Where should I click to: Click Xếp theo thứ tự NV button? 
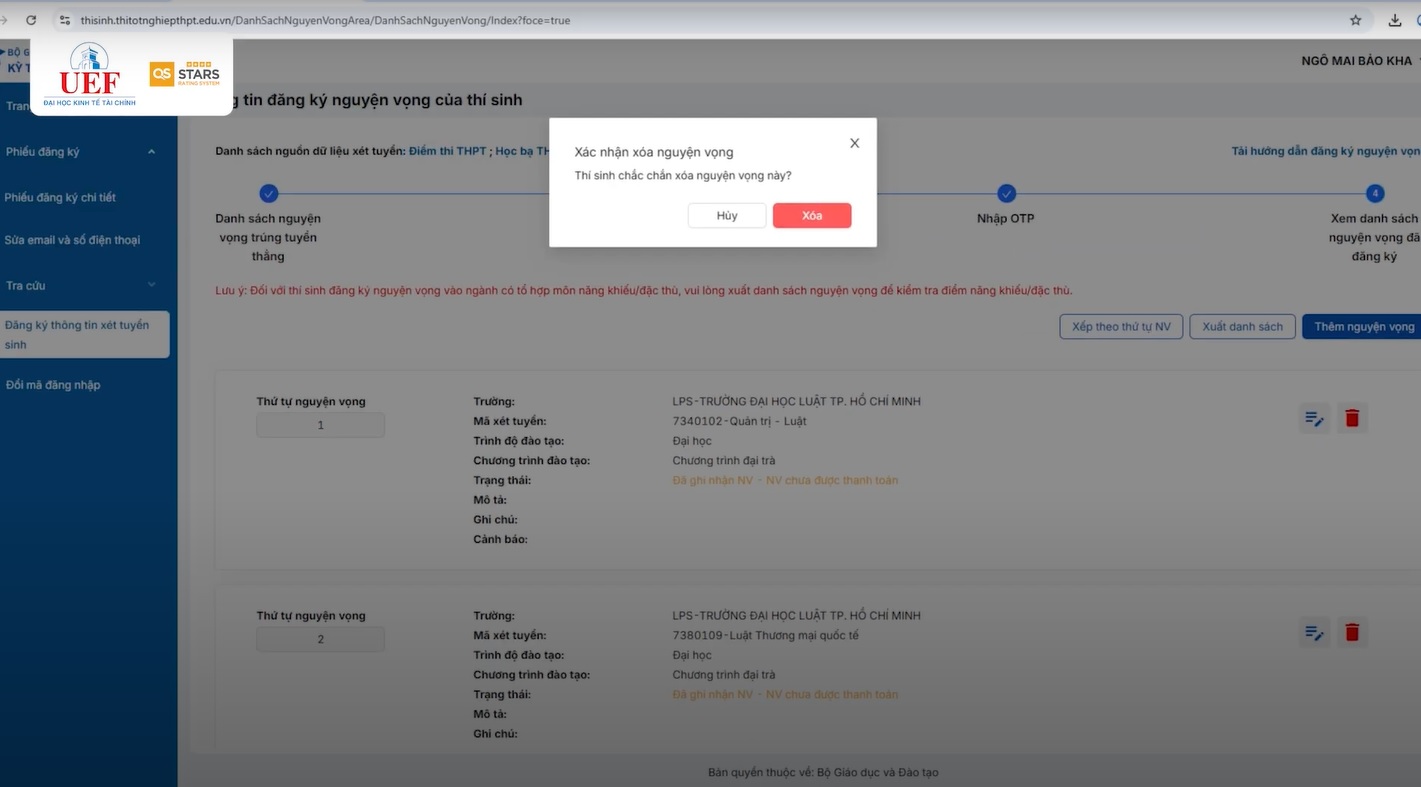(1121, 327)
